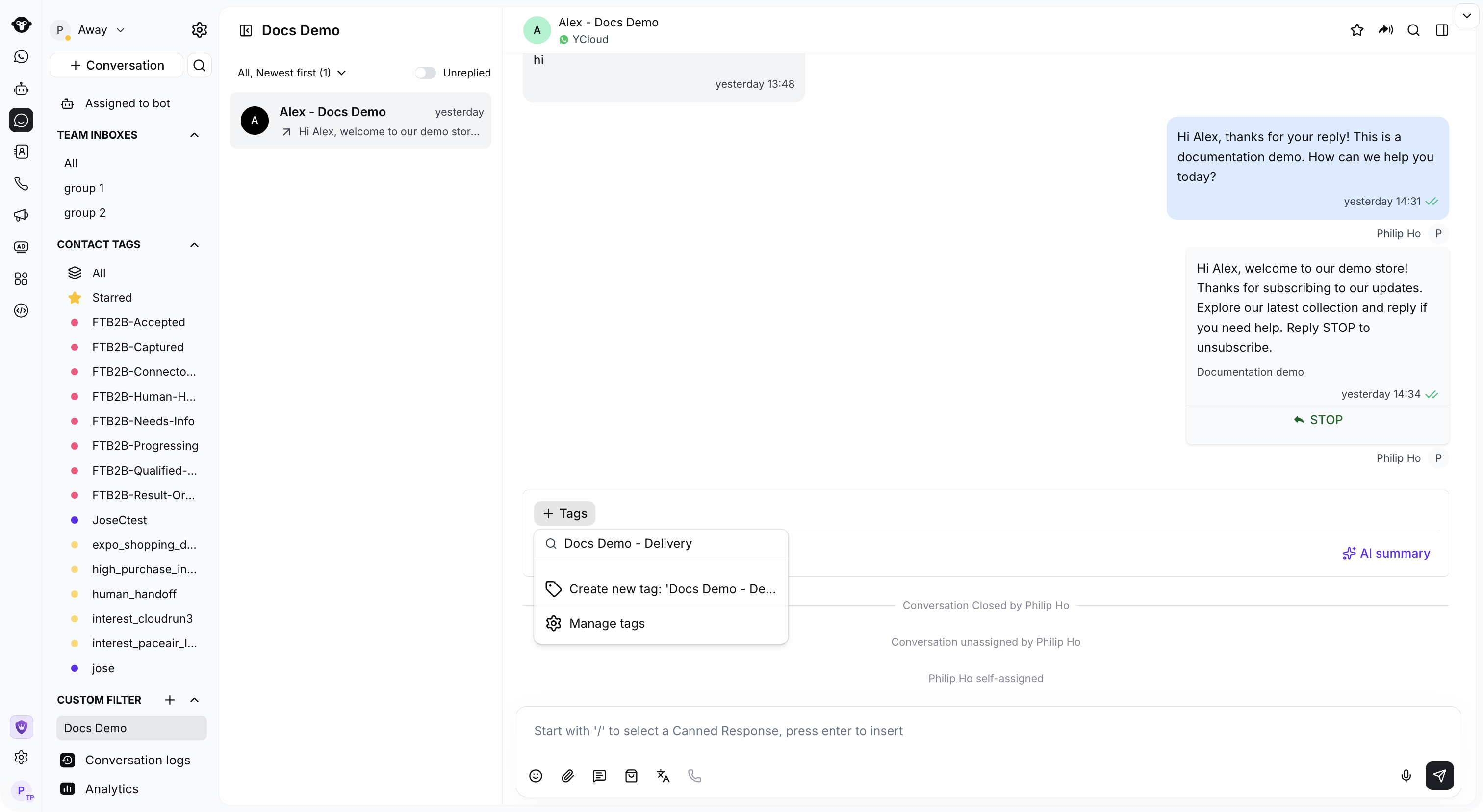Open the ads icon in left sidebar
The height and width of the screenshot is (812, 1483).
[21, 247]
